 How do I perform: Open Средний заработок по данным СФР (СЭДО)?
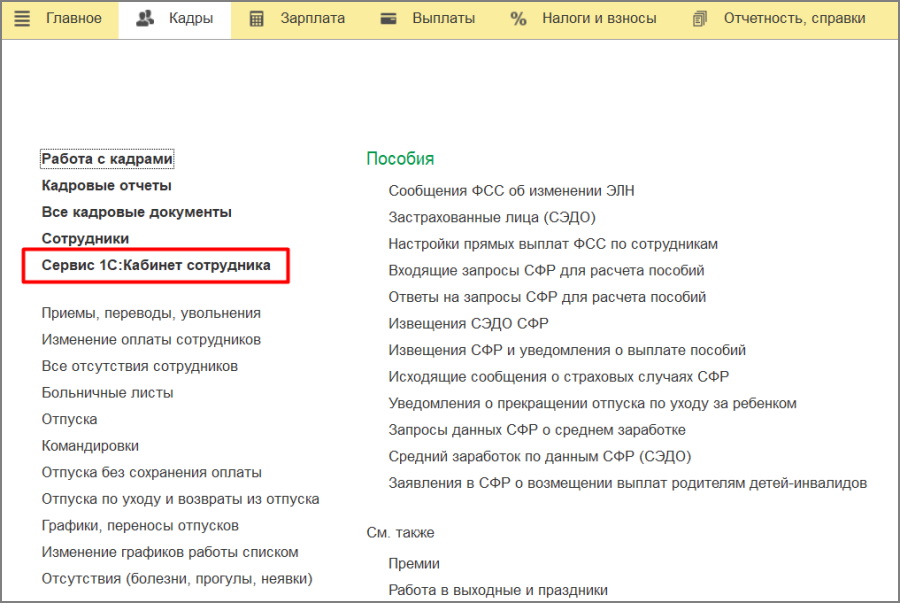(540, 456)
